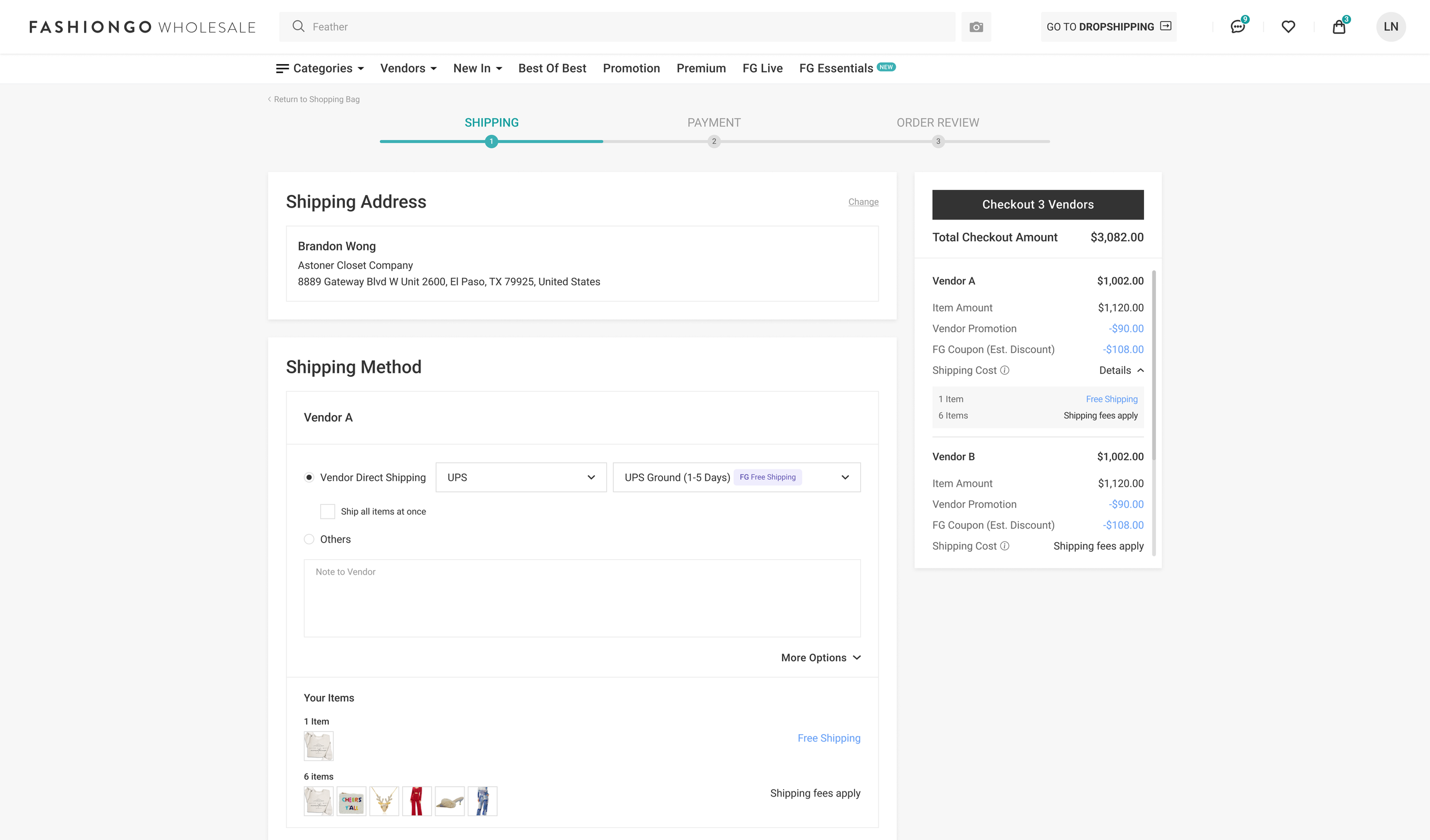This screenshot has height=840, width=1430.
Task: Go to the Promotion page
Action: point(631,69)
